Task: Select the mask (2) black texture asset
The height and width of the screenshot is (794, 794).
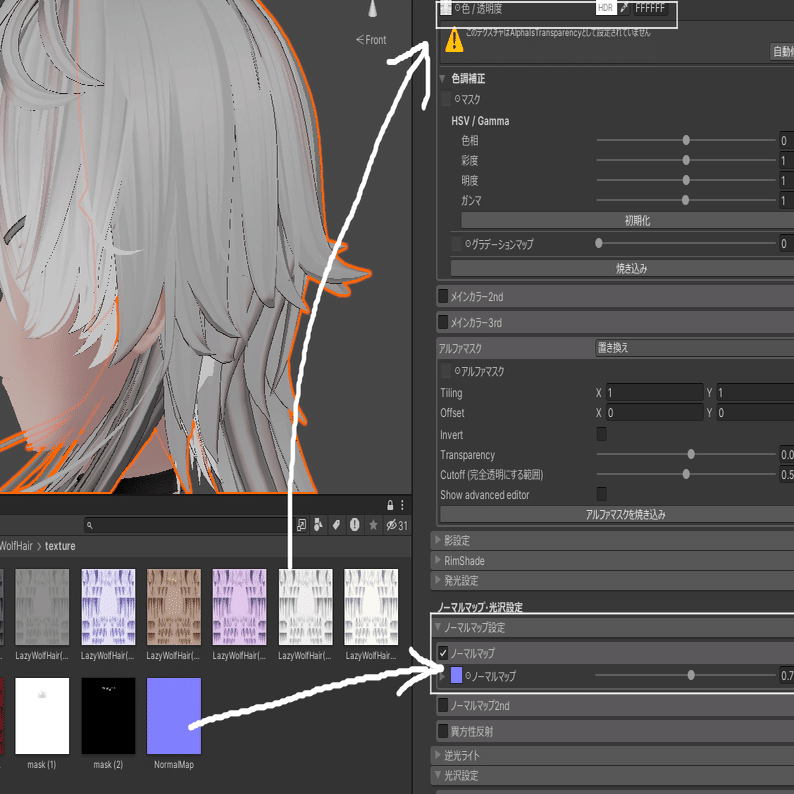Action: pyautogui.click(x=108, y=723)
